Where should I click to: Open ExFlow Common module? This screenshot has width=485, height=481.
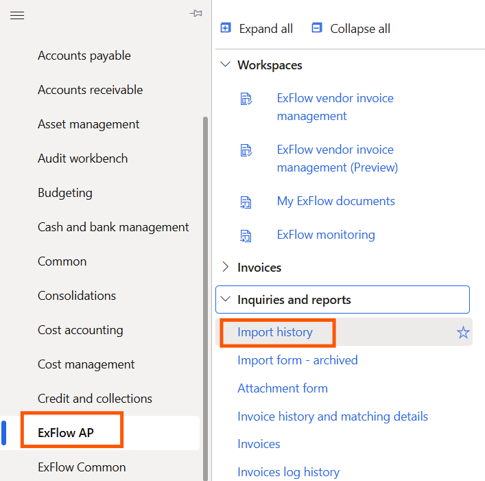[x=82, y=467]
